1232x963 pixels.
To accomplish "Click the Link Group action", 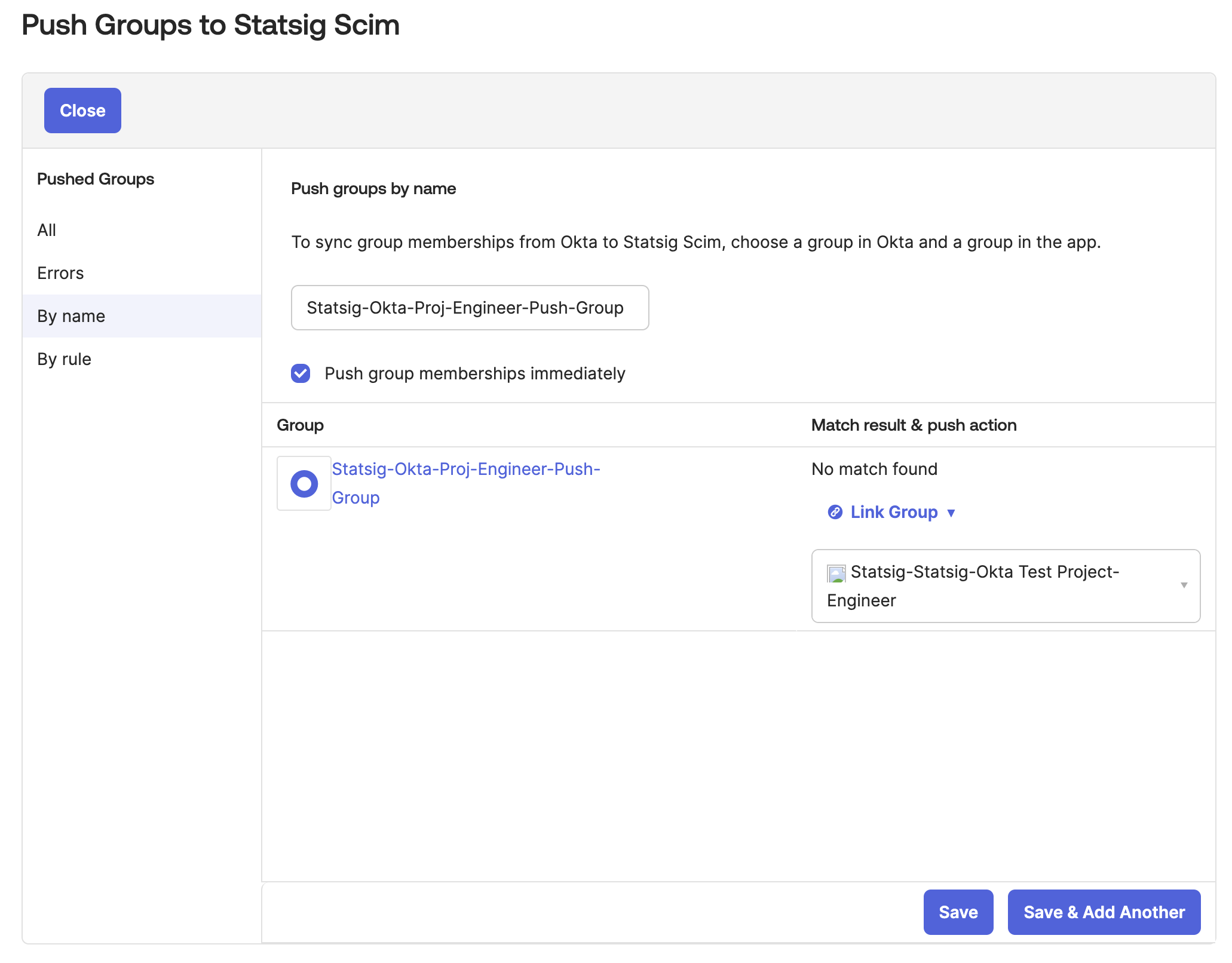I will 893,512.
